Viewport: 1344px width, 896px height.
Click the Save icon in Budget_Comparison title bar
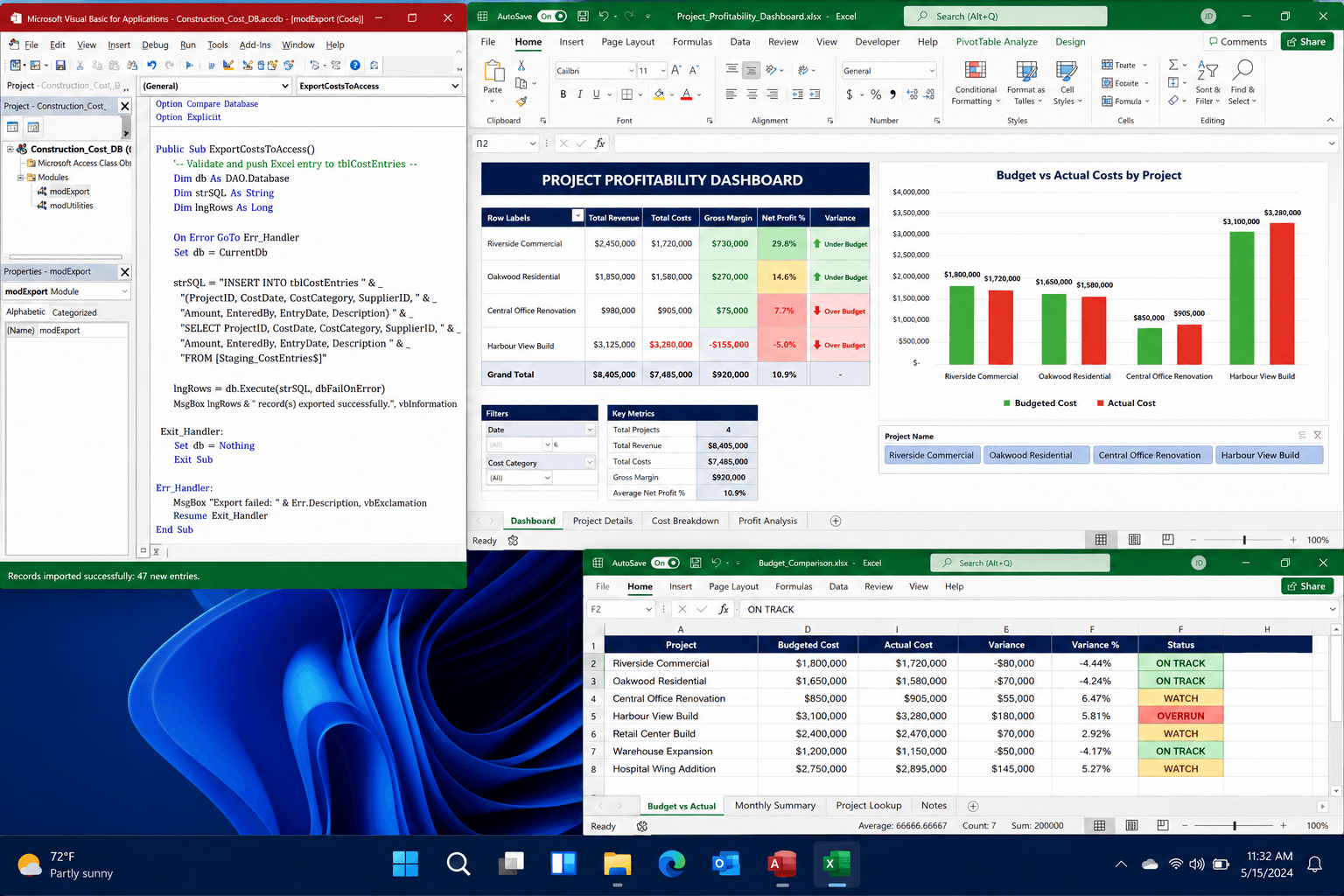tap(696, 563)
